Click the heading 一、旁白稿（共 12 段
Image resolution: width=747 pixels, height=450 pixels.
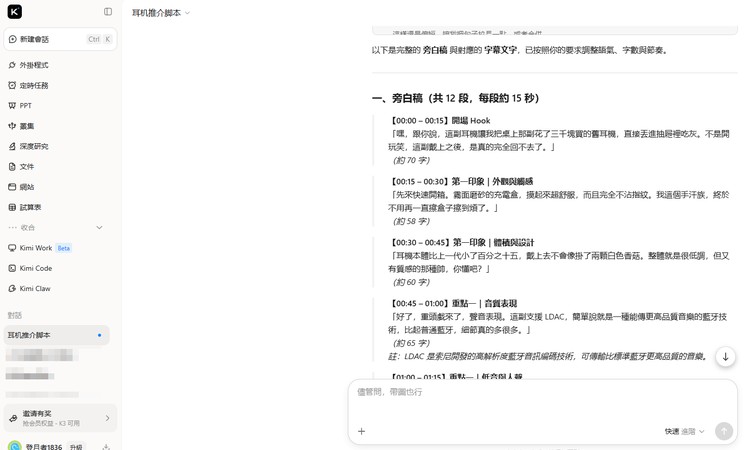tap(455, 98)
